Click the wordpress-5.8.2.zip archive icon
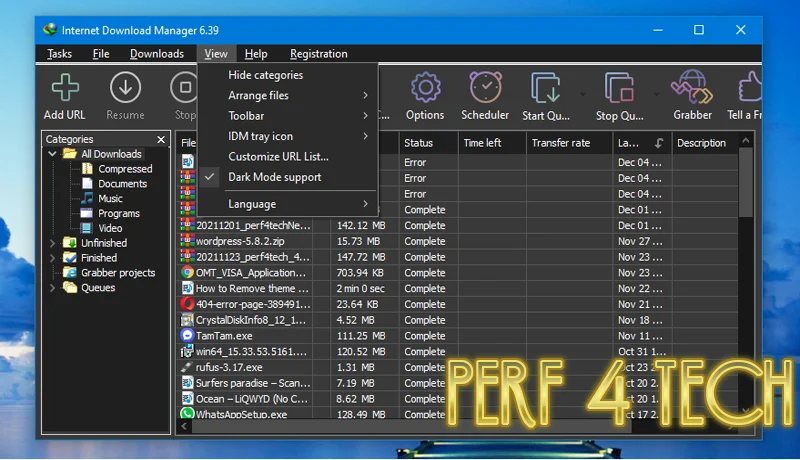The image size is (800, 460). tap(187, 241)
